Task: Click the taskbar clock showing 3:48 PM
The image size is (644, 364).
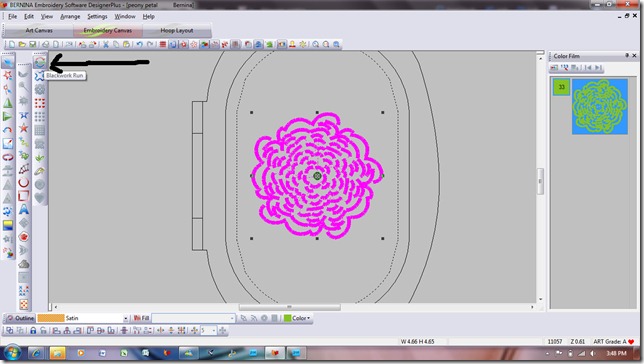Action: click(616, 353)
